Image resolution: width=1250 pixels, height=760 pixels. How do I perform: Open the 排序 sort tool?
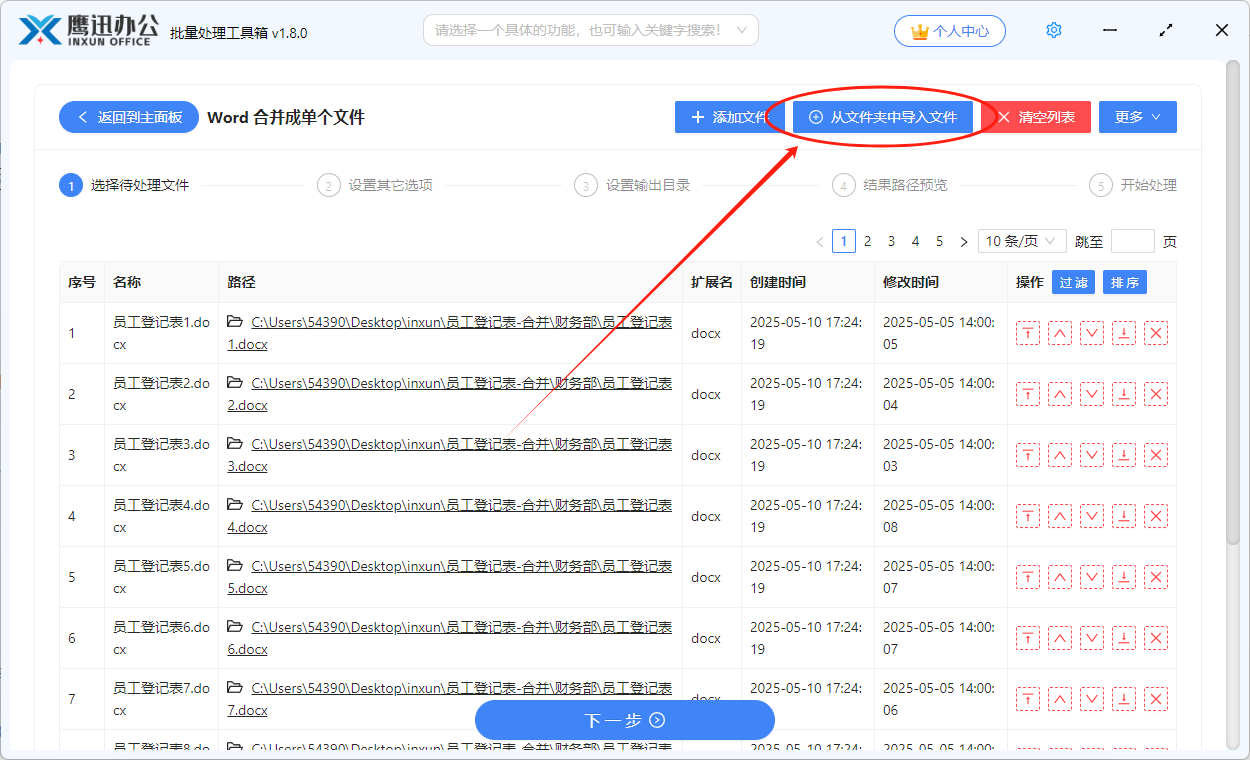click(1124, 282)
